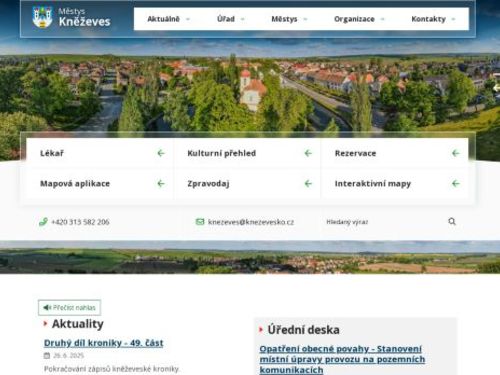Open the Aktuálně menu item

click(x=164, y=19)
